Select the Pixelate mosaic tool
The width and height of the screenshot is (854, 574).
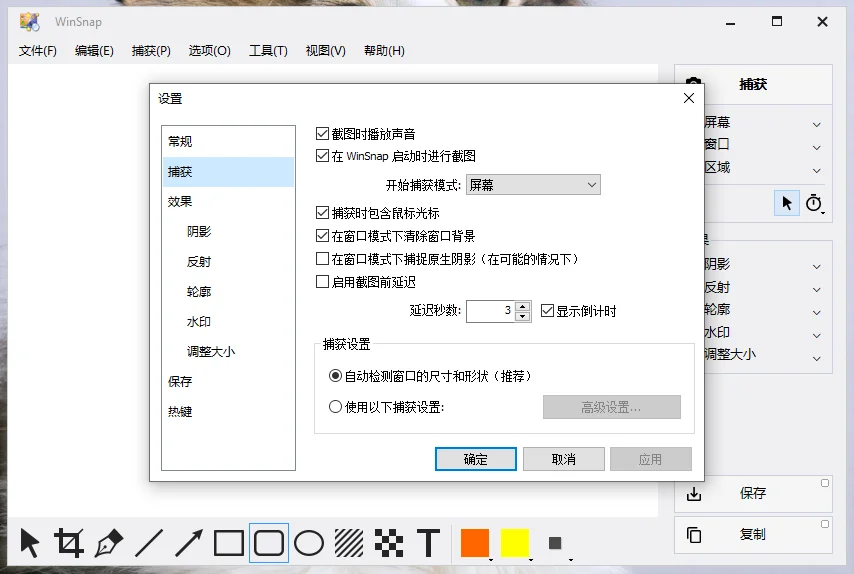click(389, 543)
